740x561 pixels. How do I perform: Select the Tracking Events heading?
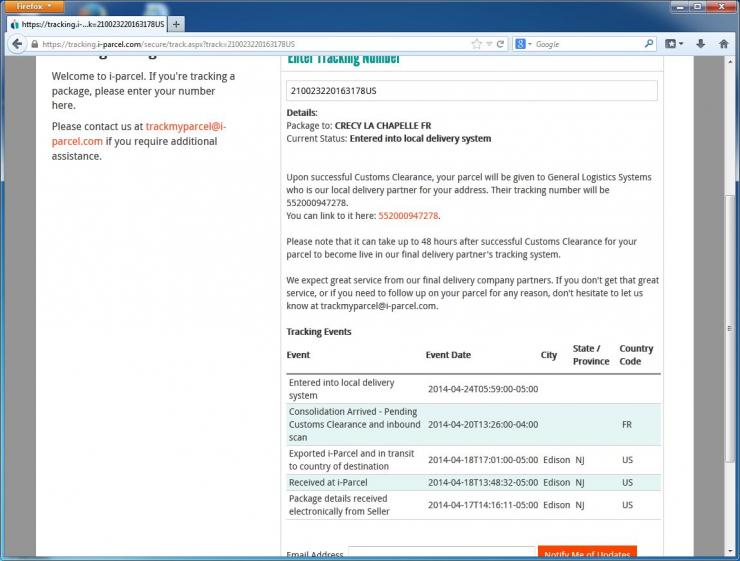point(319,332)
